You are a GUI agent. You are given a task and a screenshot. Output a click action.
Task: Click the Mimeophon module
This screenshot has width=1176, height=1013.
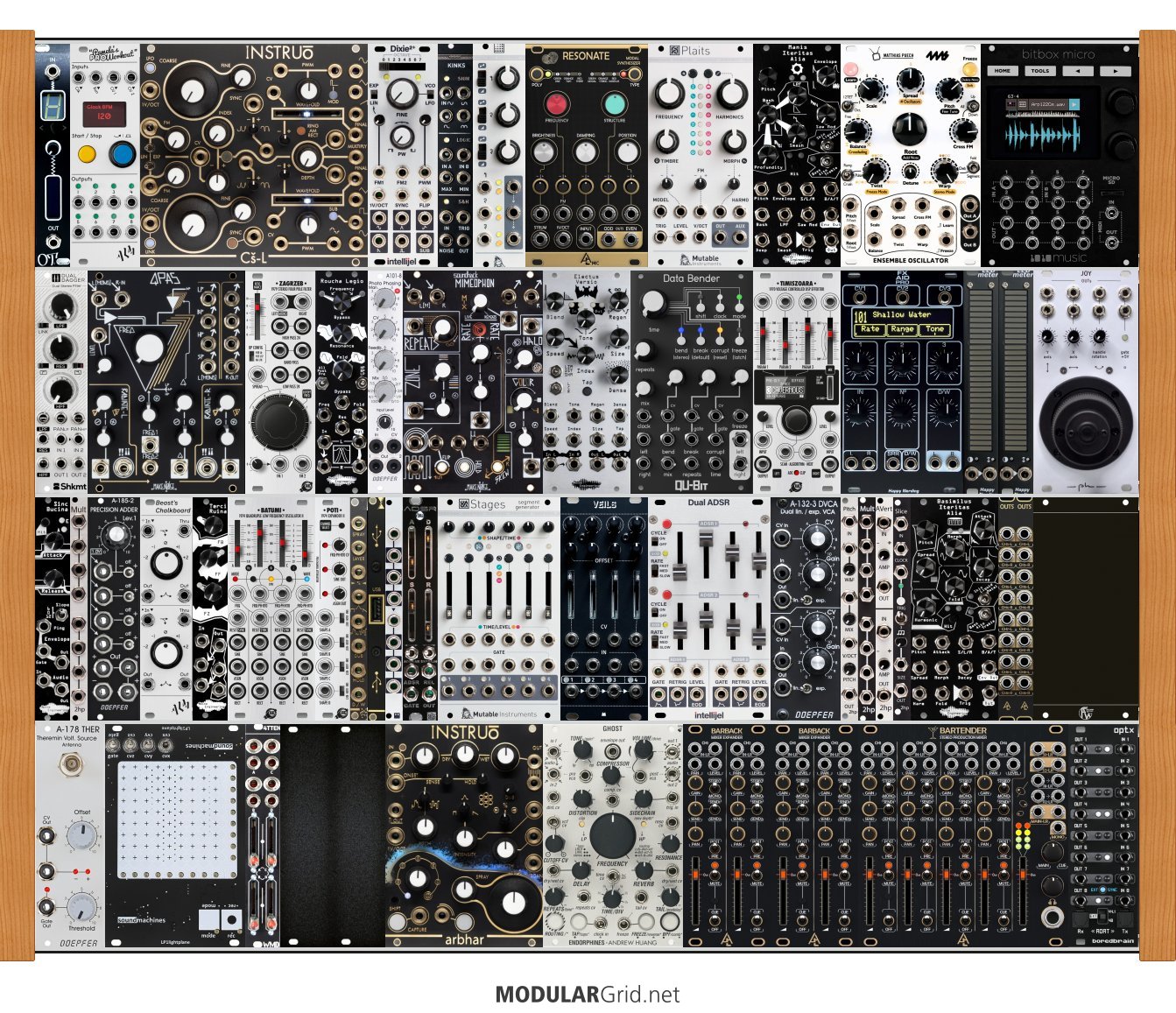click(x=472, y=382)
